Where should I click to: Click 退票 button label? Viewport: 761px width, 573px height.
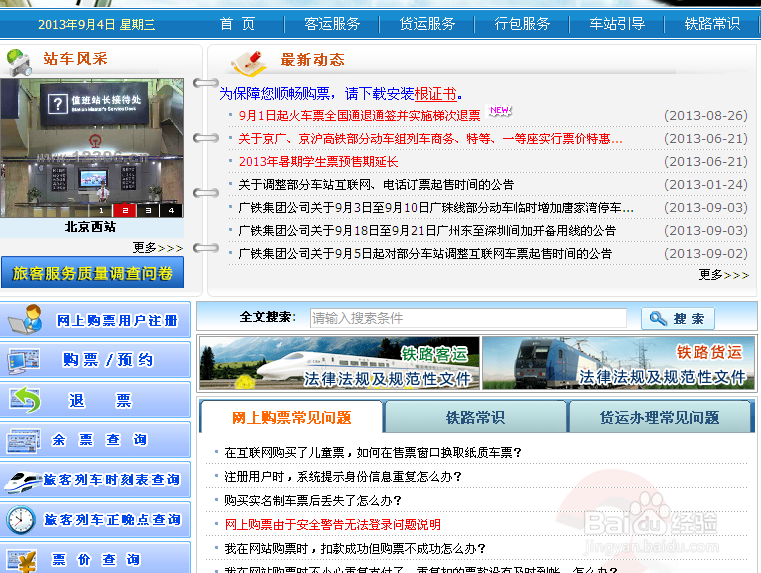point(100,400)
